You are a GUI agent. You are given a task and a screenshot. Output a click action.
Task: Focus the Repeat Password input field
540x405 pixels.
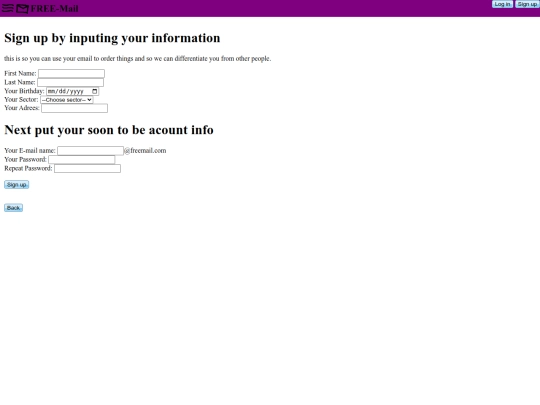[x=87, y=168]
